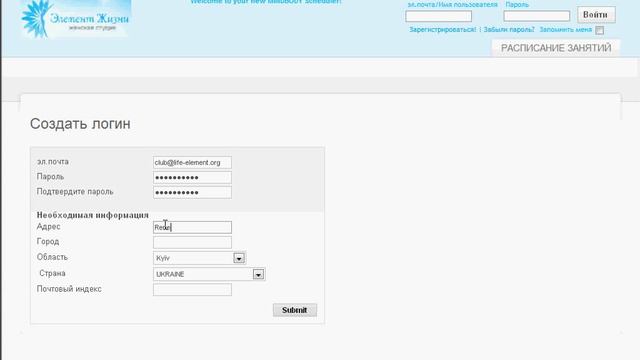Image resolution: width=640 pixels, height=360 pixels.
Task: Open the Область dropdown showing Kyiv
Action: point(199,258)
